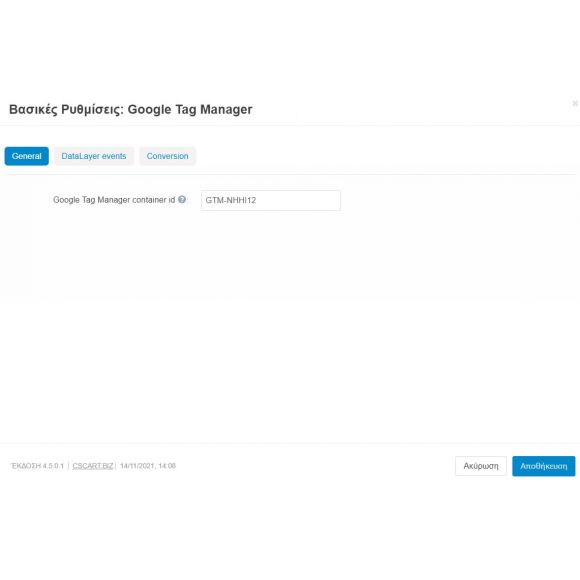Open the Conversion tab

point(167,156)
